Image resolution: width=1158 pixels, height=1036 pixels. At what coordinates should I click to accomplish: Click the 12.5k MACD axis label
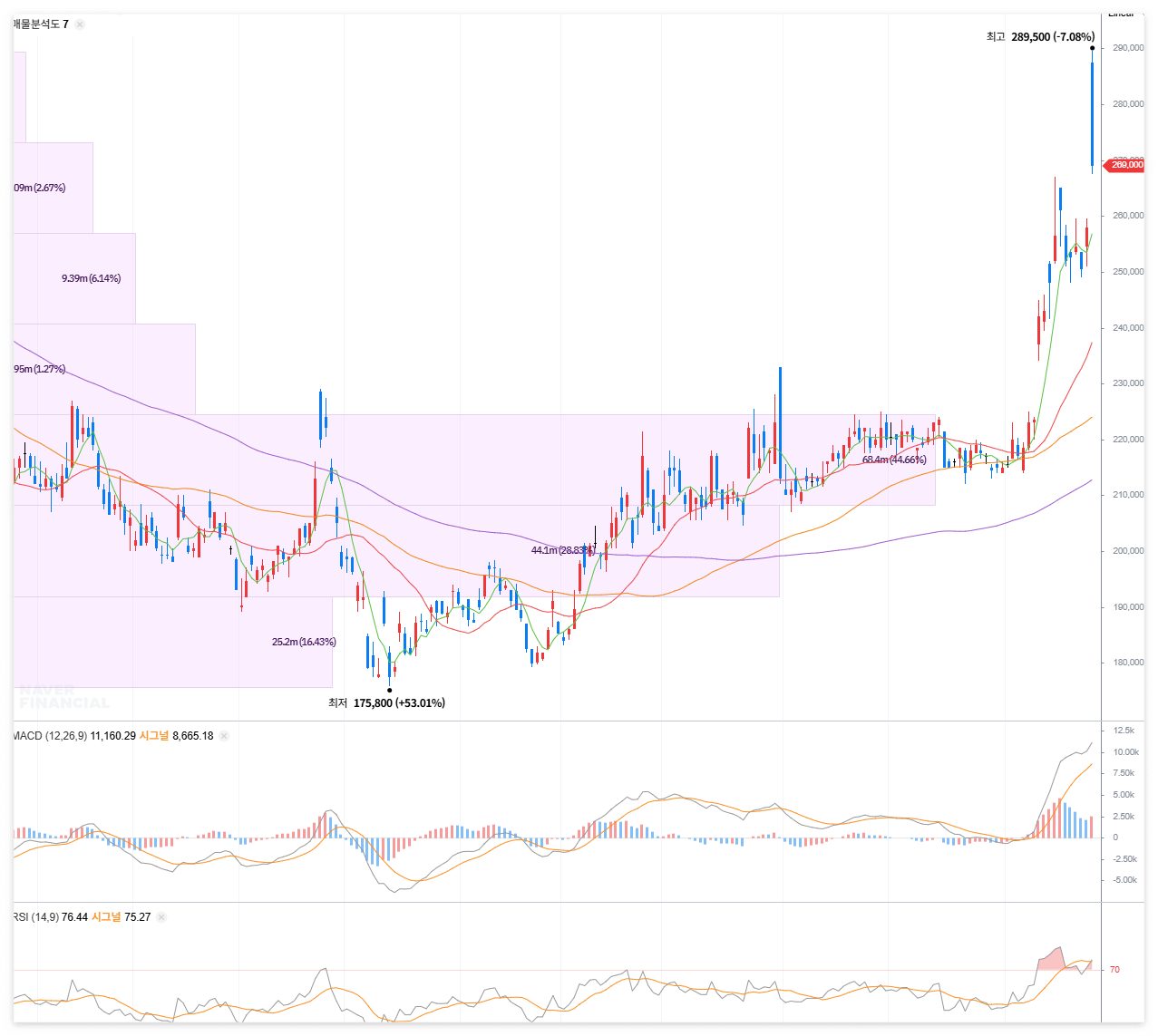coord(1124,731)
